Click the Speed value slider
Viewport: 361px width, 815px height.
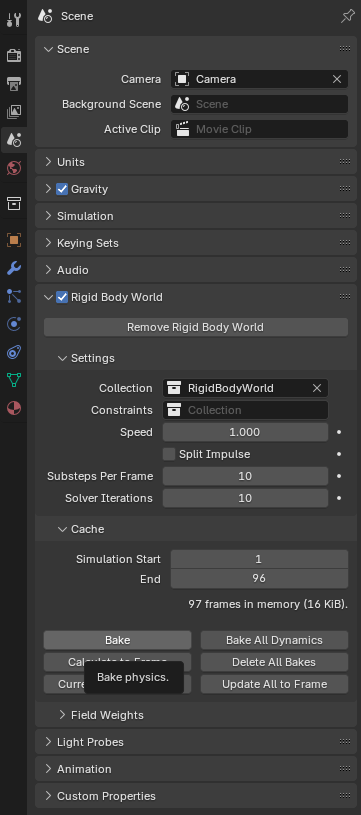245,432
